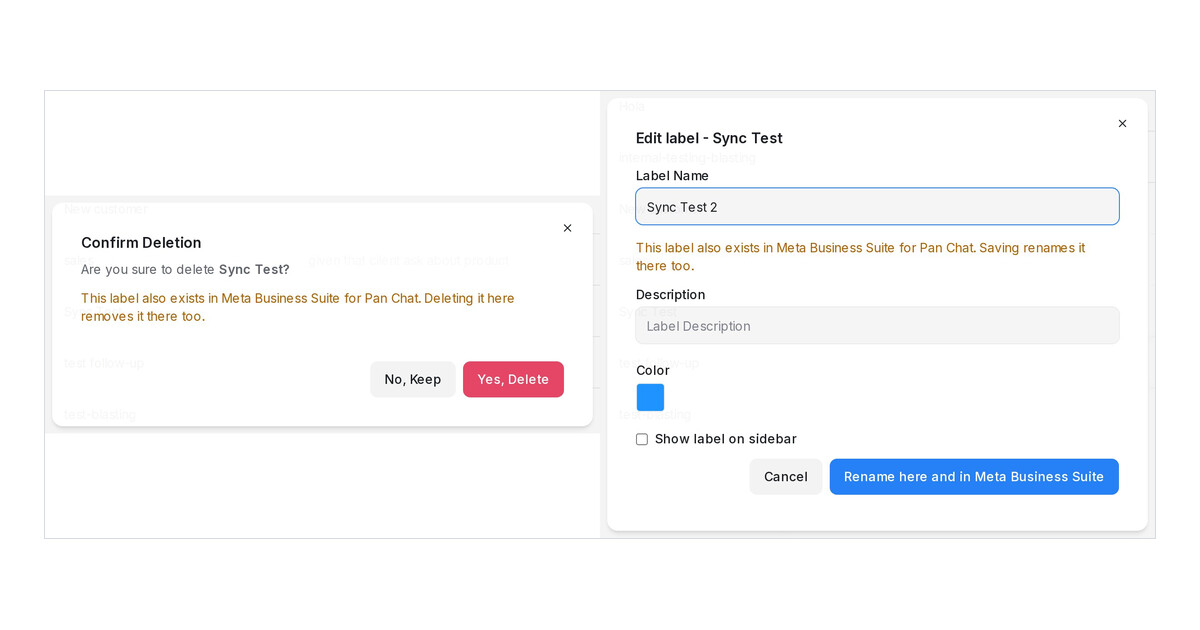
Task: Click the warning about deleting it here
Action: pos(298,307)
